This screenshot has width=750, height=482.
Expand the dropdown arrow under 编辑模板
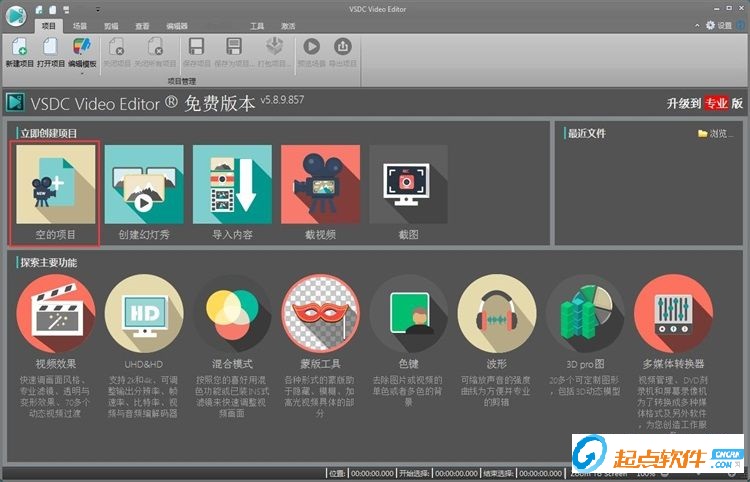(x=82, y=73)
